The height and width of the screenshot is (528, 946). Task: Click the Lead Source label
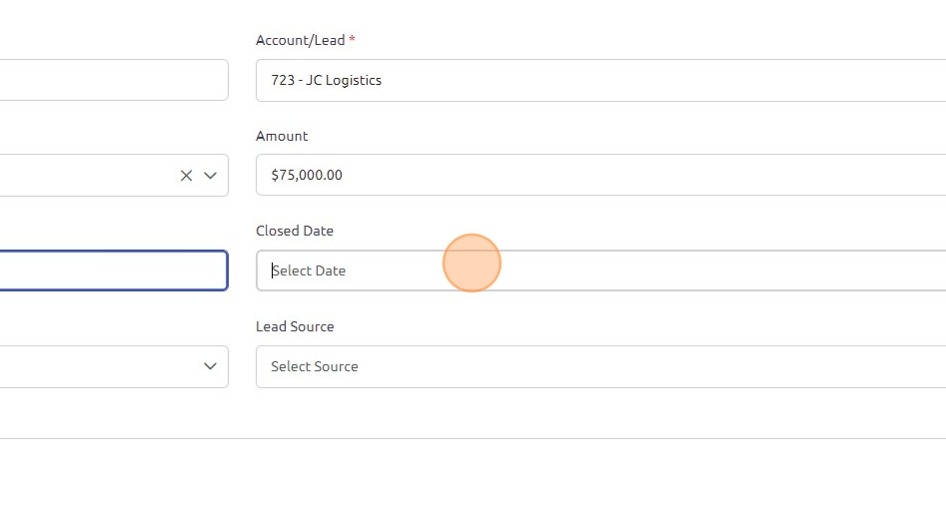click(295, 327)
